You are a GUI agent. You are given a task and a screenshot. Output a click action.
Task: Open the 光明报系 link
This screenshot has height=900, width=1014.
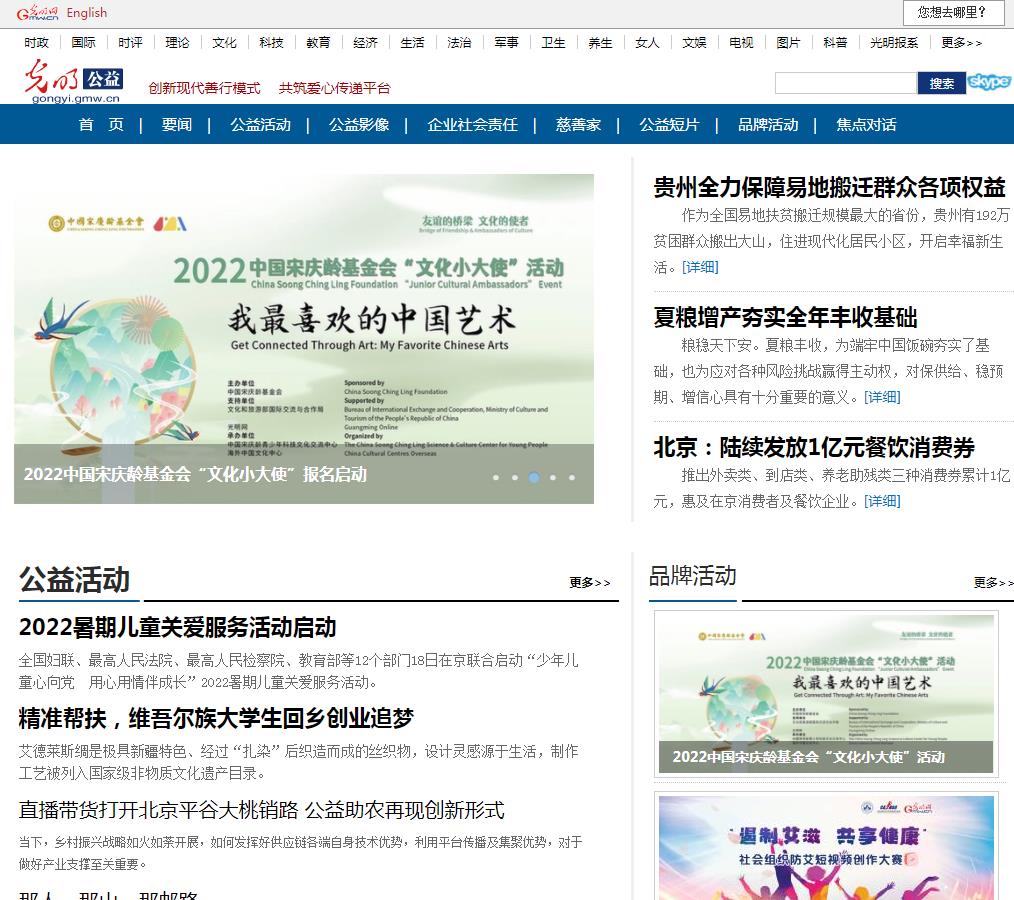pos(894,43)
